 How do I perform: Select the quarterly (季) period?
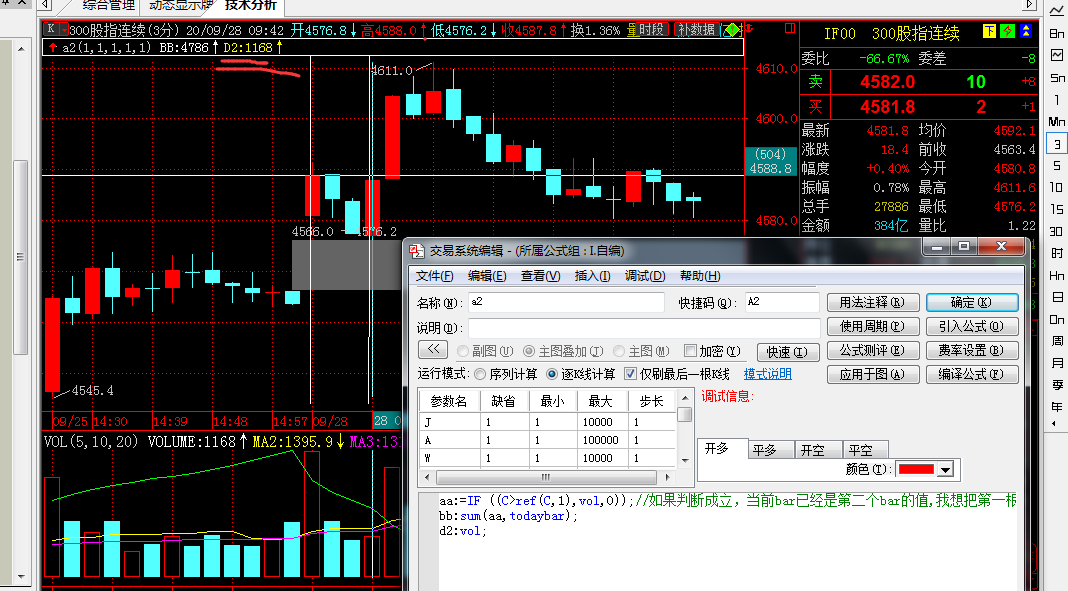(1056, 385)
